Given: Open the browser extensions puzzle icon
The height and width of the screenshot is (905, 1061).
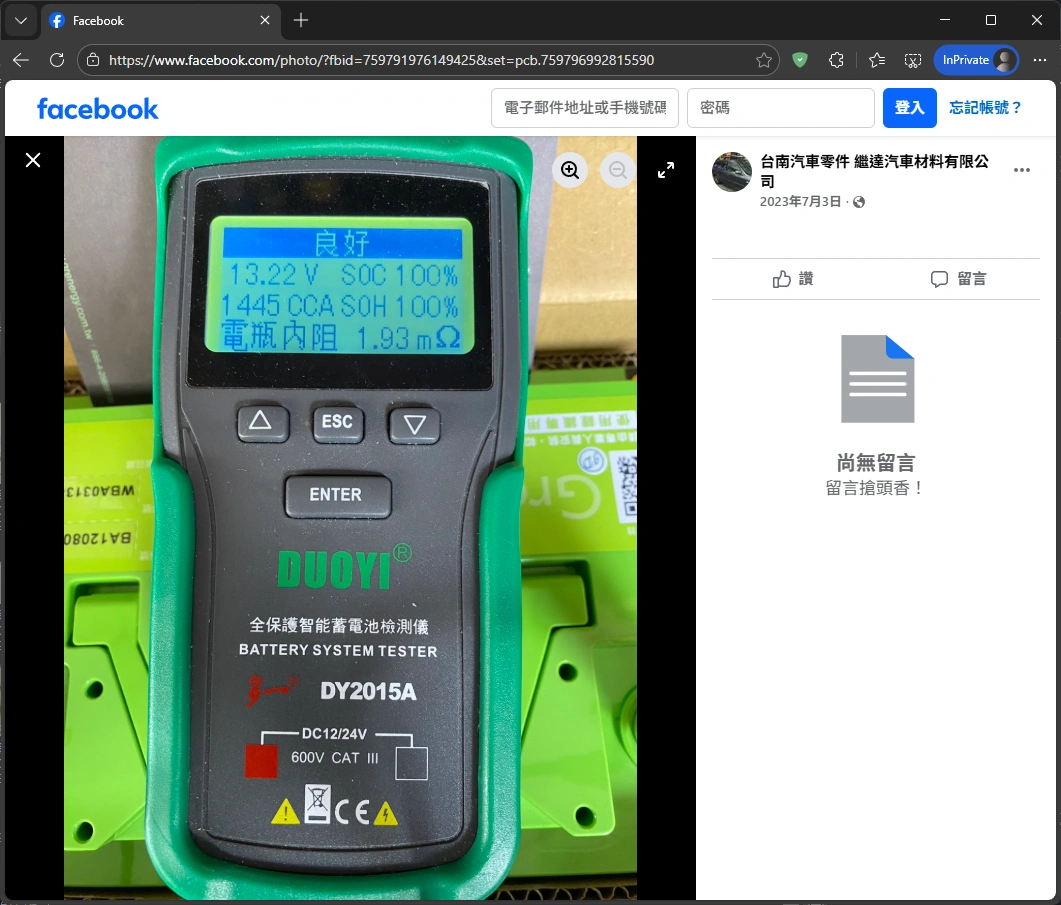Looking at the screenshot, I should [837, 60].
